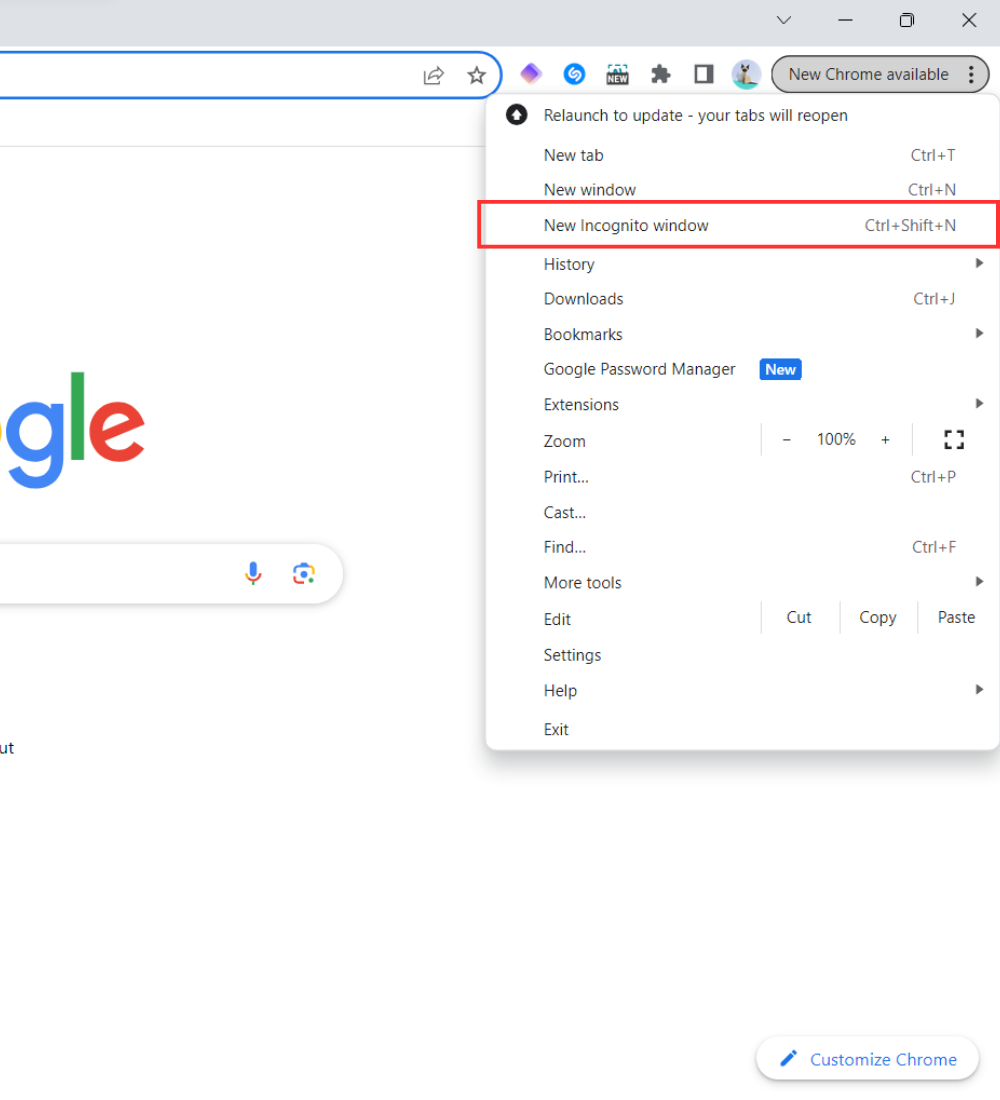Decrease zoom with the minus button

(x=787, y=440)
